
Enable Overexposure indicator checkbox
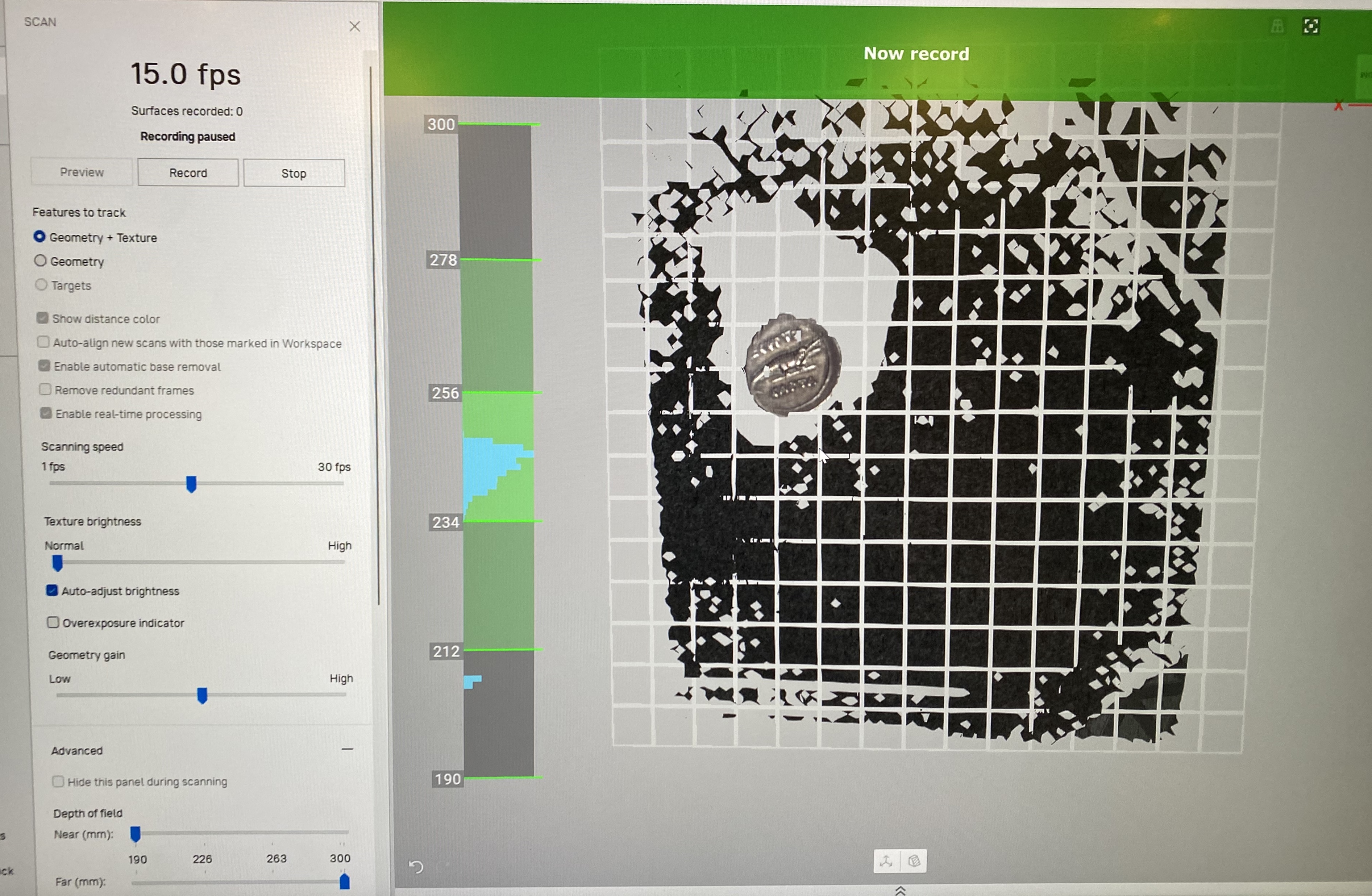click(x=53, y=622)
